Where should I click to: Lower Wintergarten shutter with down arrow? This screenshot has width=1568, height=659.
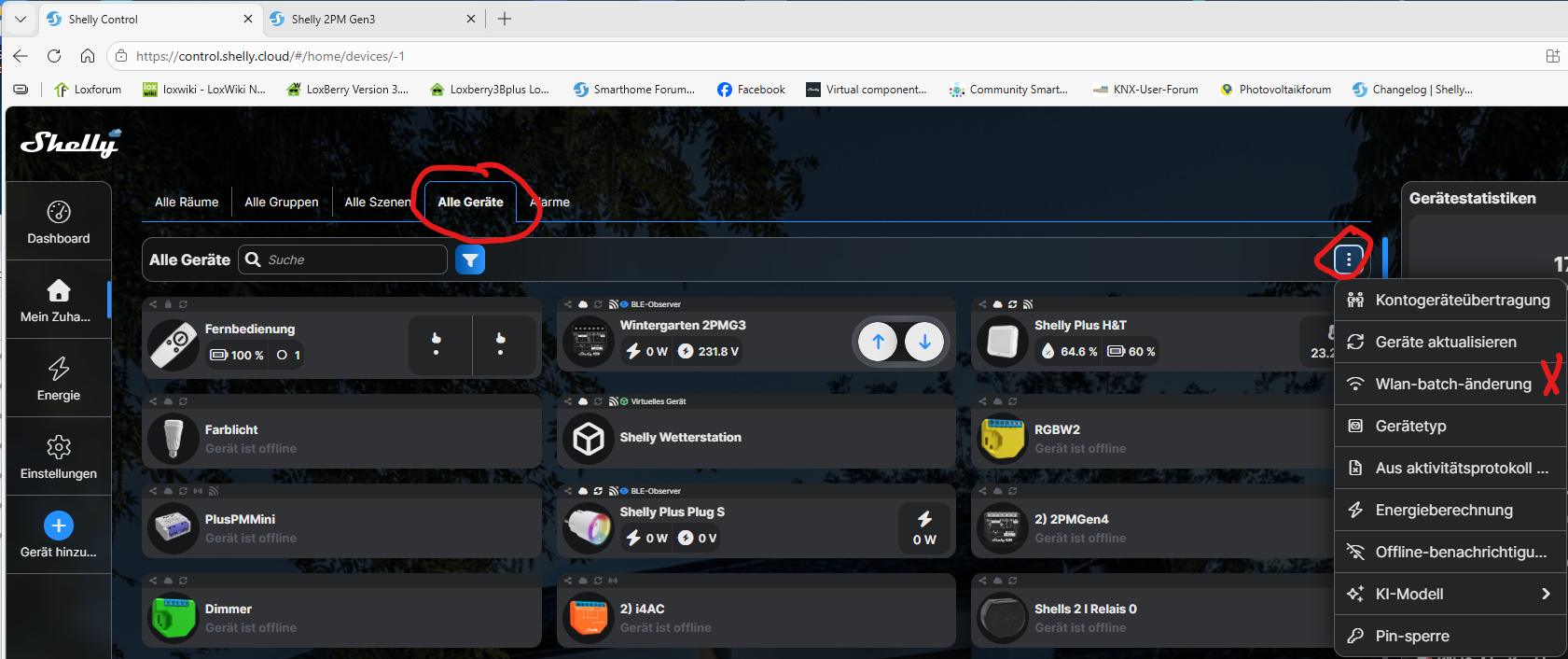pos(924,342)
